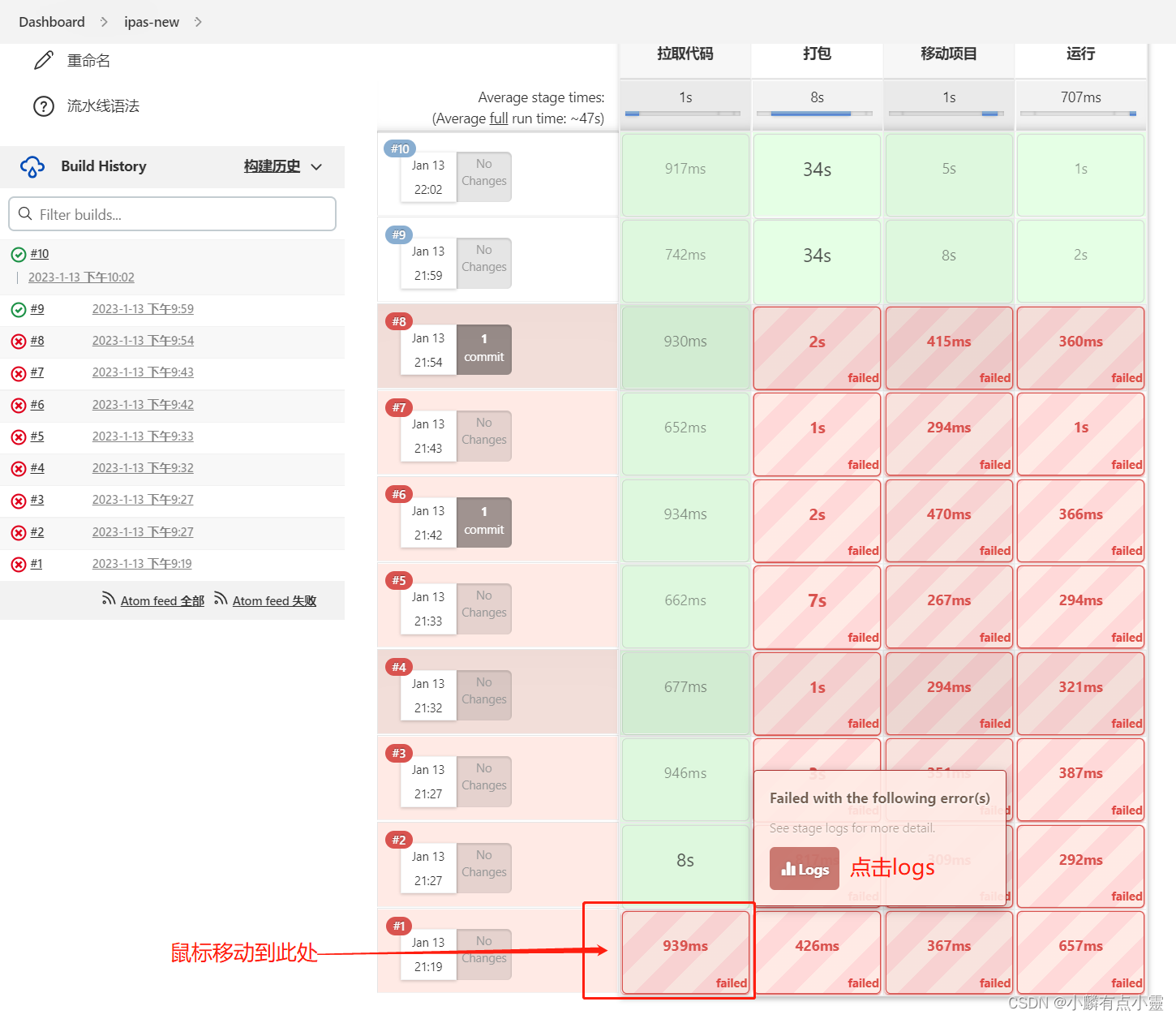Open build #1 link in history
The height and width of the screenshot is (1019, 1176).
tap(36, 564)
